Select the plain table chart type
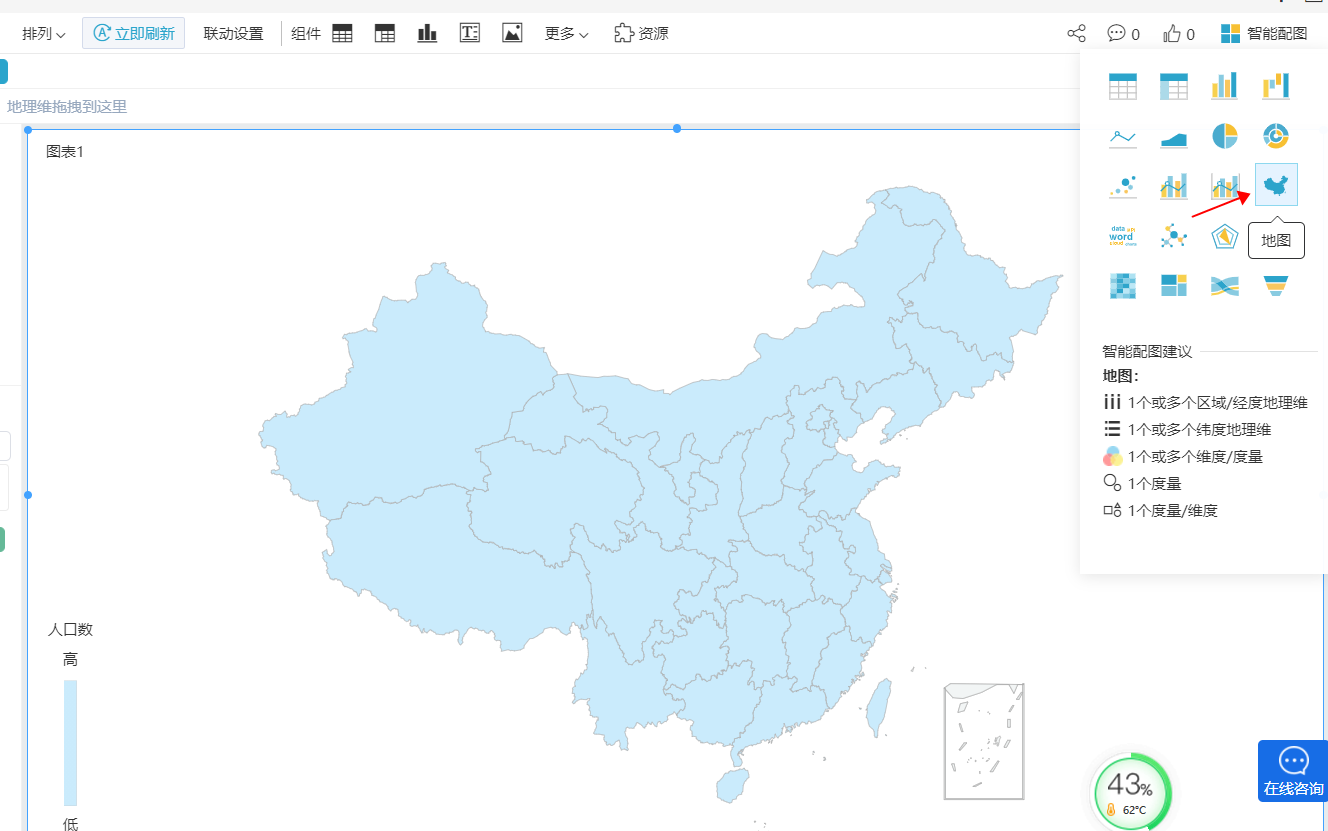Screen dimensions: 1328x831 (1122, 87)
